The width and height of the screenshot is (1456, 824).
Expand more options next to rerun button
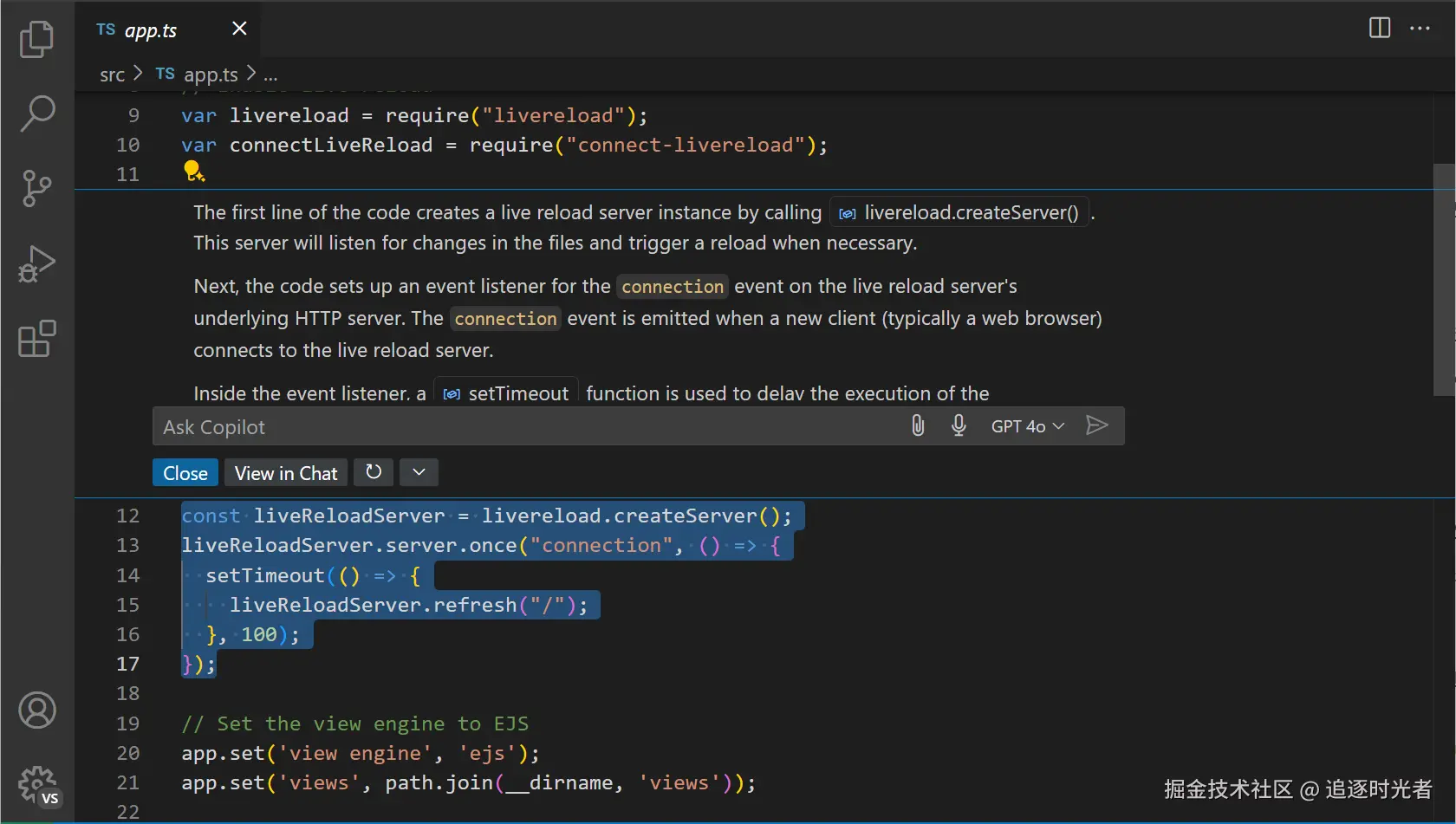(x=419, y=472)
